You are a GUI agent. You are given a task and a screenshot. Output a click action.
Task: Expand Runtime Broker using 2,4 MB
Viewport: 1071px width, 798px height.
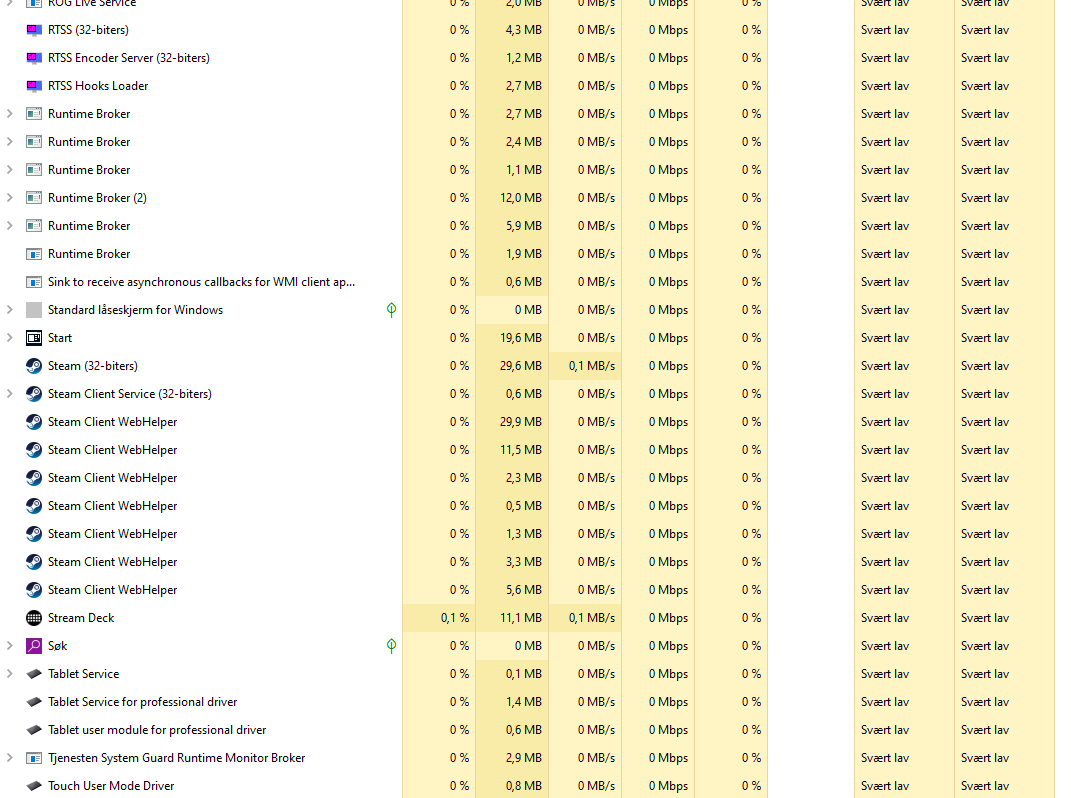[10, 142]
